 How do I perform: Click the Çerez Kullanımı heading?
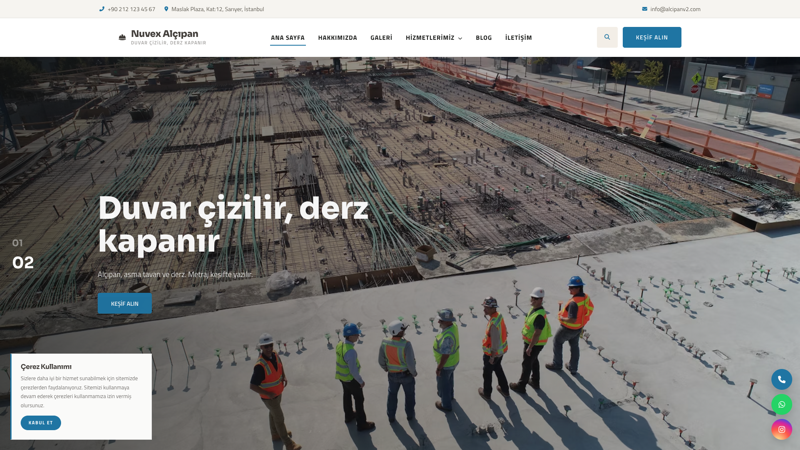(x=46, y=367)
